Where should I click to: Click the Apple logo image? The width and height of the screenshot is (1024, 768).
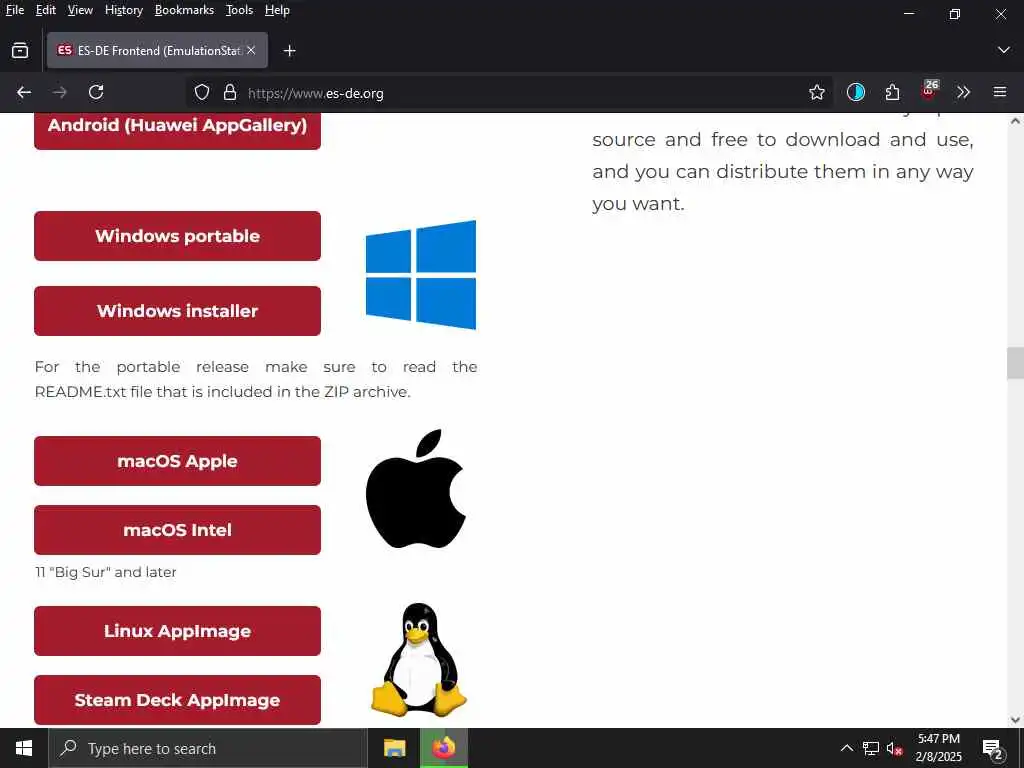[416, 488]
